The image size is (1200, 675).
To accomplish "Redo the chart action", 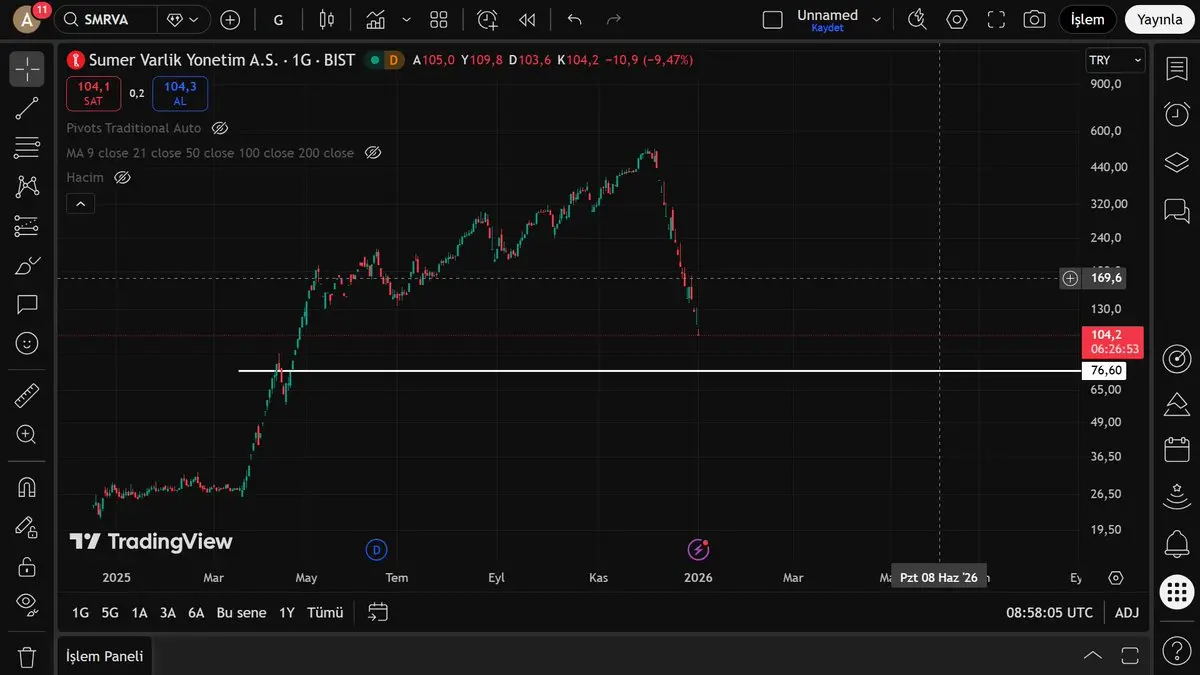I will point(614,19).
